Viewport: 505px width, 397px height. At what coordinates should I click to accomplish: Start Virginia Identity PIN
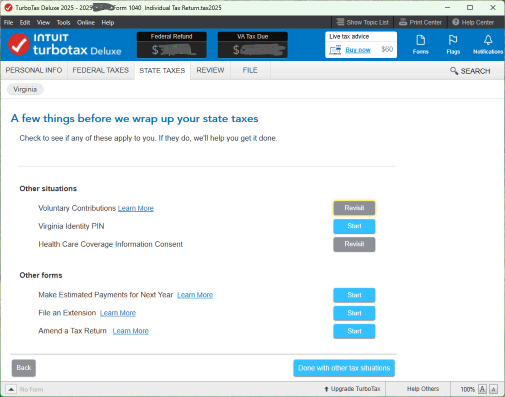click(354, 226)
